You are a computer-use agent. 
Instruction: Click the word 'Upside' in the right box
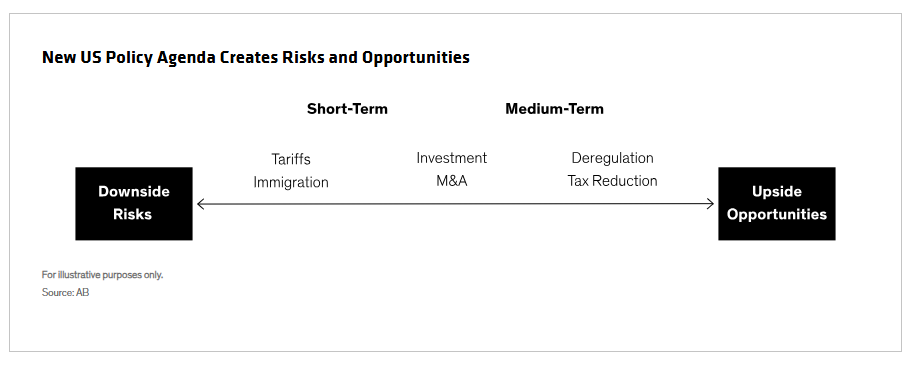coord(777,191)
